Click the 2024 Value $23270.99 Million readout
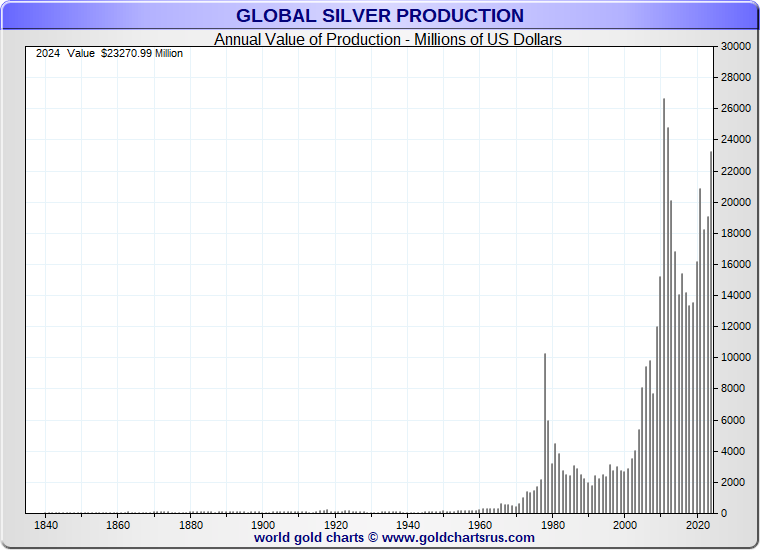Screen dimensions: 760x550 tap(109, 54)
